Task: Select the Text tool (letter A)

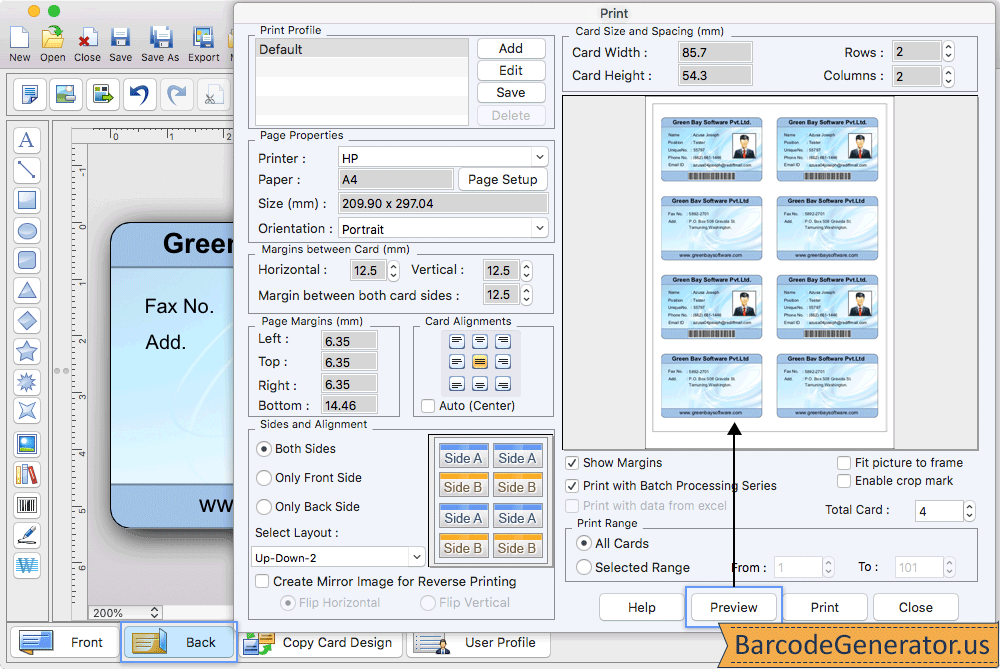Action: point(27,140)
